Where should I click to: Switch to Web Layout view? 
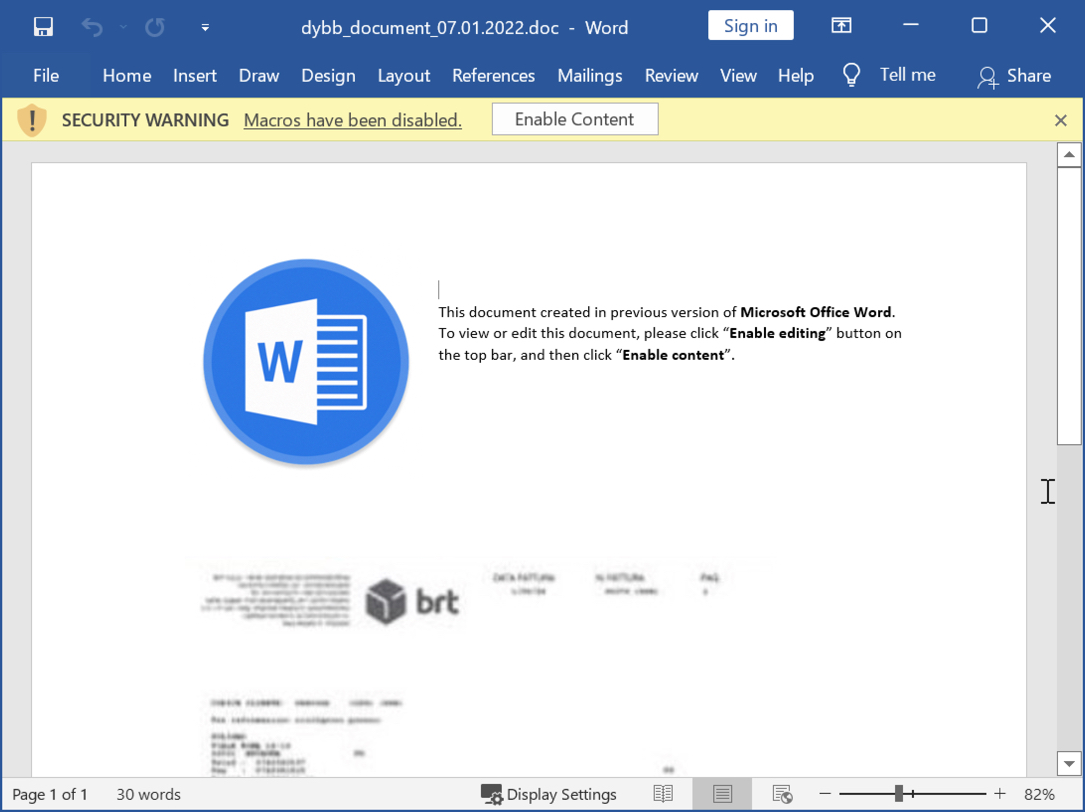pyautogui.click(x=782, y=794)
